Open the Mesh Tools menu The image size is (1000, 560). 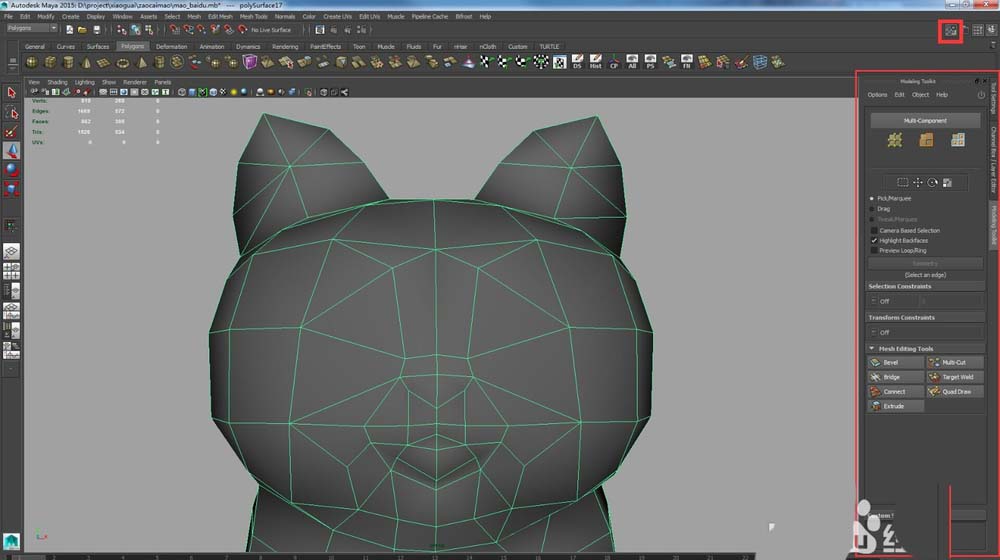[x=253, y=17]
